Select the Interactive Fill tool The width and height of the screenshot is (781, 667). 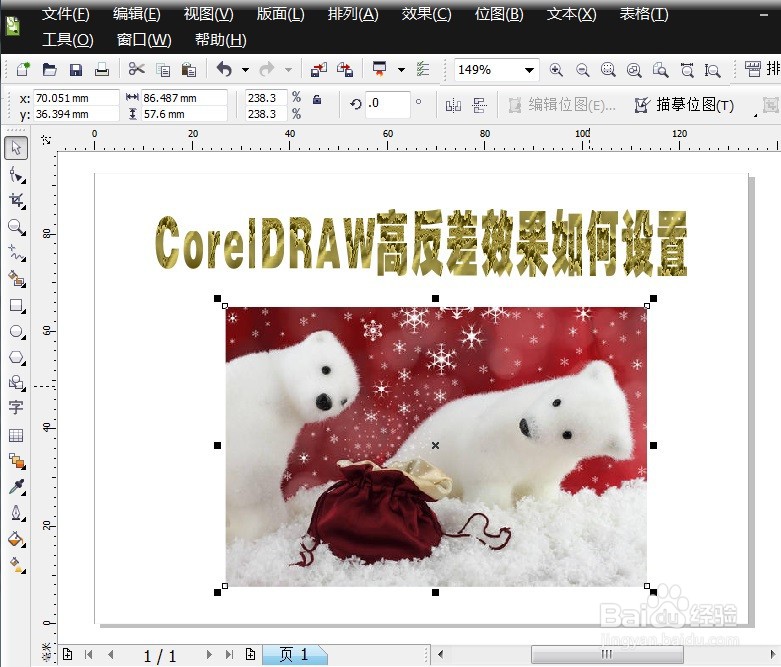pyautogui.click(x=16, y=565)
